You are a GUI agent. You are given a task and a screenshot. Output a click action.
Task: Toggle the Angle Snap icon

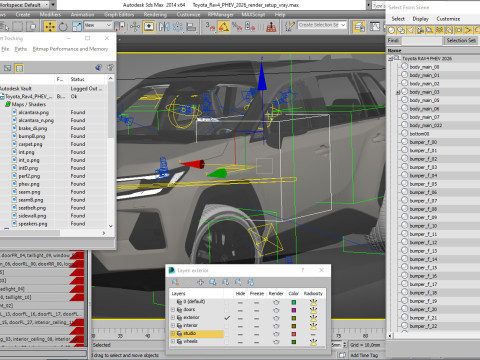(x=224, y=26)
